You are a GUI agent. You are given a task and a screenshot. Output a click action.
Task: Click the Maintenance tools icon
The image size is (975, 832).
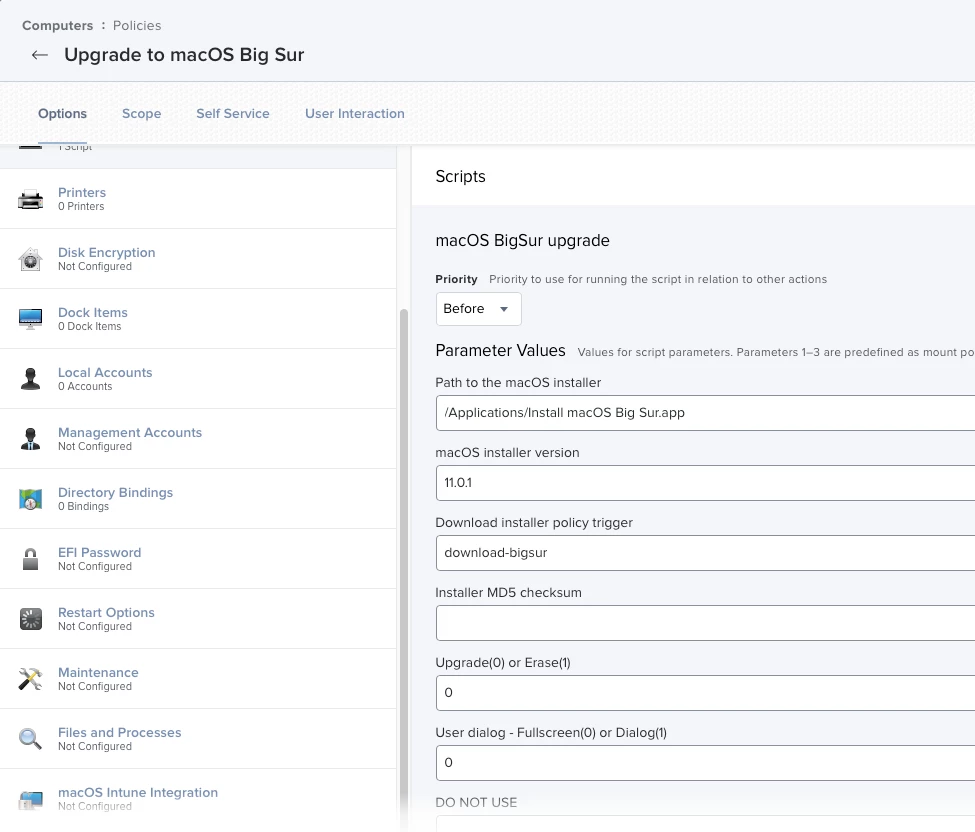(x=30, y=679)
